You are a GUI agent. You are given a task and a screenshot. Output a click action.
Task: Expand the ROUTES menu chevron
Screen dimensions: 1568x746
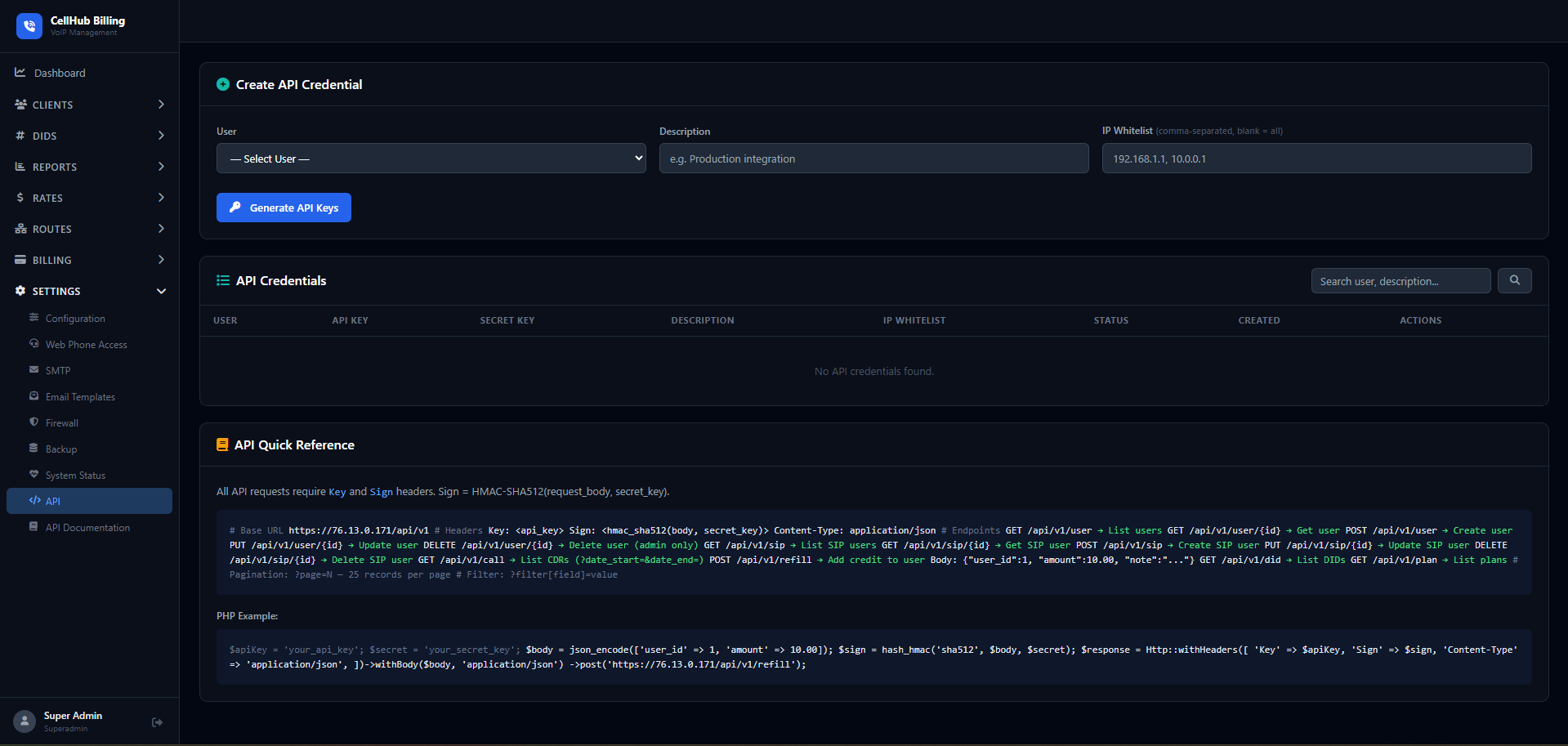coord(161,229)
